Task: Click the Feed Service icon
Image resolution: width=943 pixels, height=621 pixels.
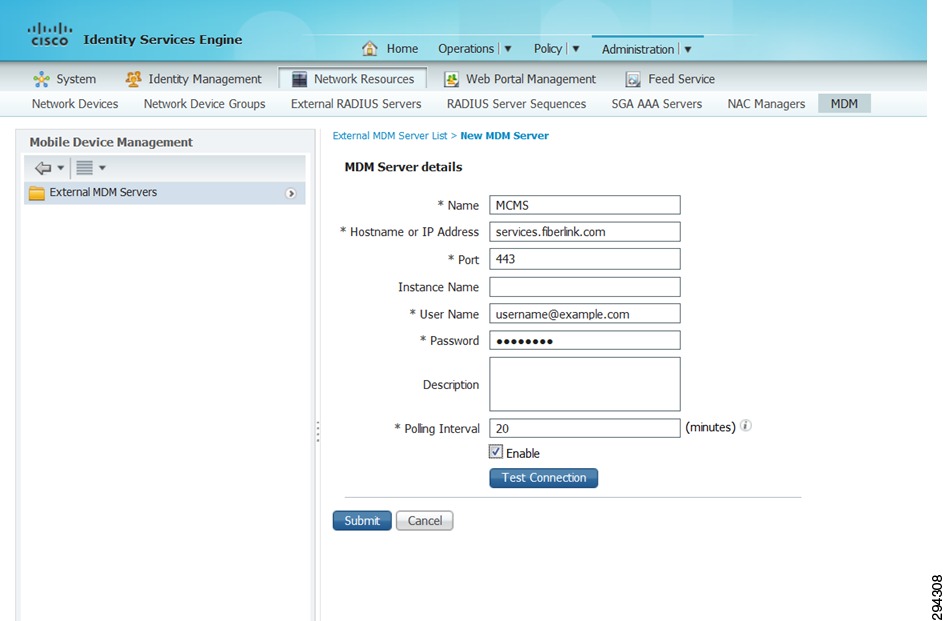Action: (x=633, y=79)
